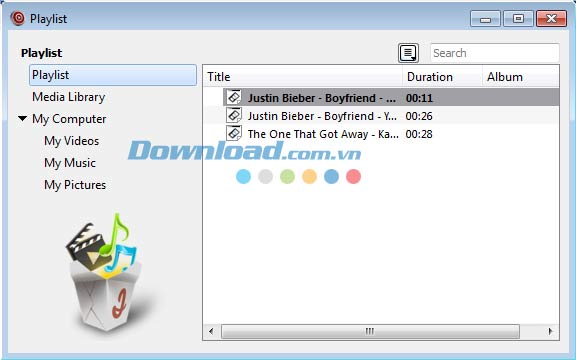This screenshot has height=360, width=576.
Task: Open Media Library in the sidebar
Action: pos(69,97)
